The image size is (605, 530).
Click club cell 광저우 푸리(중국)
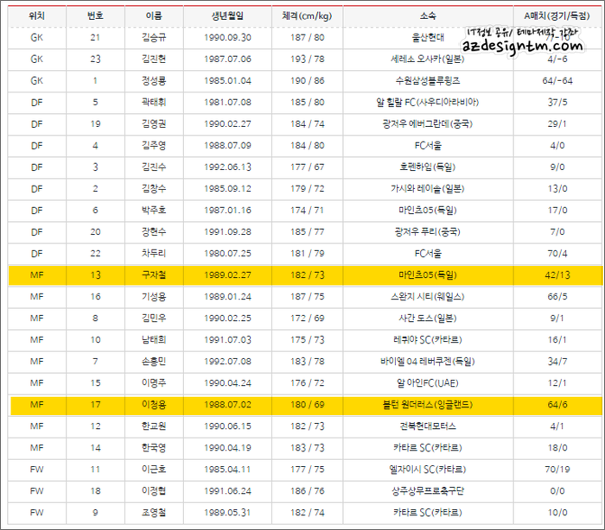428,232
